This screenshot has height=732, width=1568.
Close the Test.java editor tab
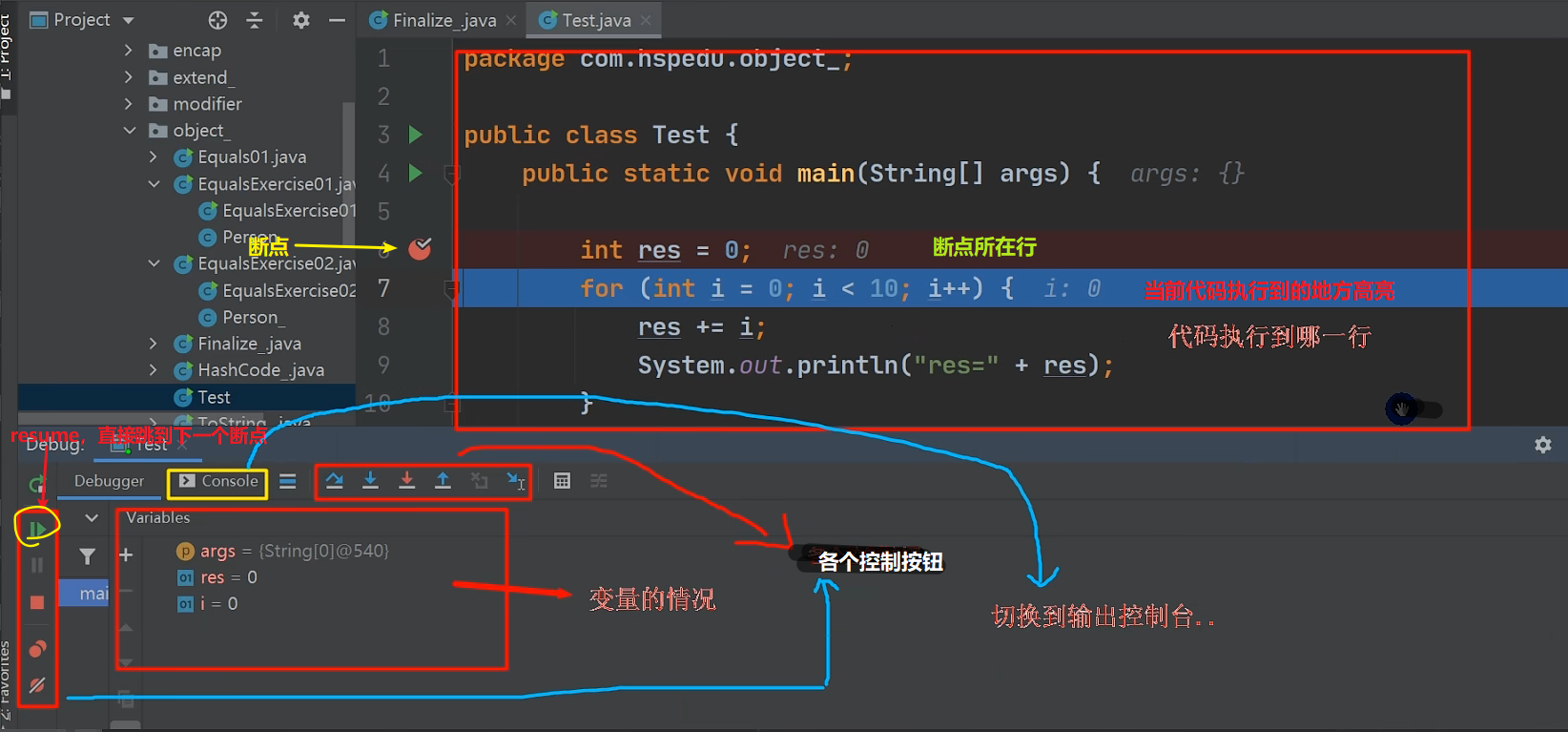[647, 20]
